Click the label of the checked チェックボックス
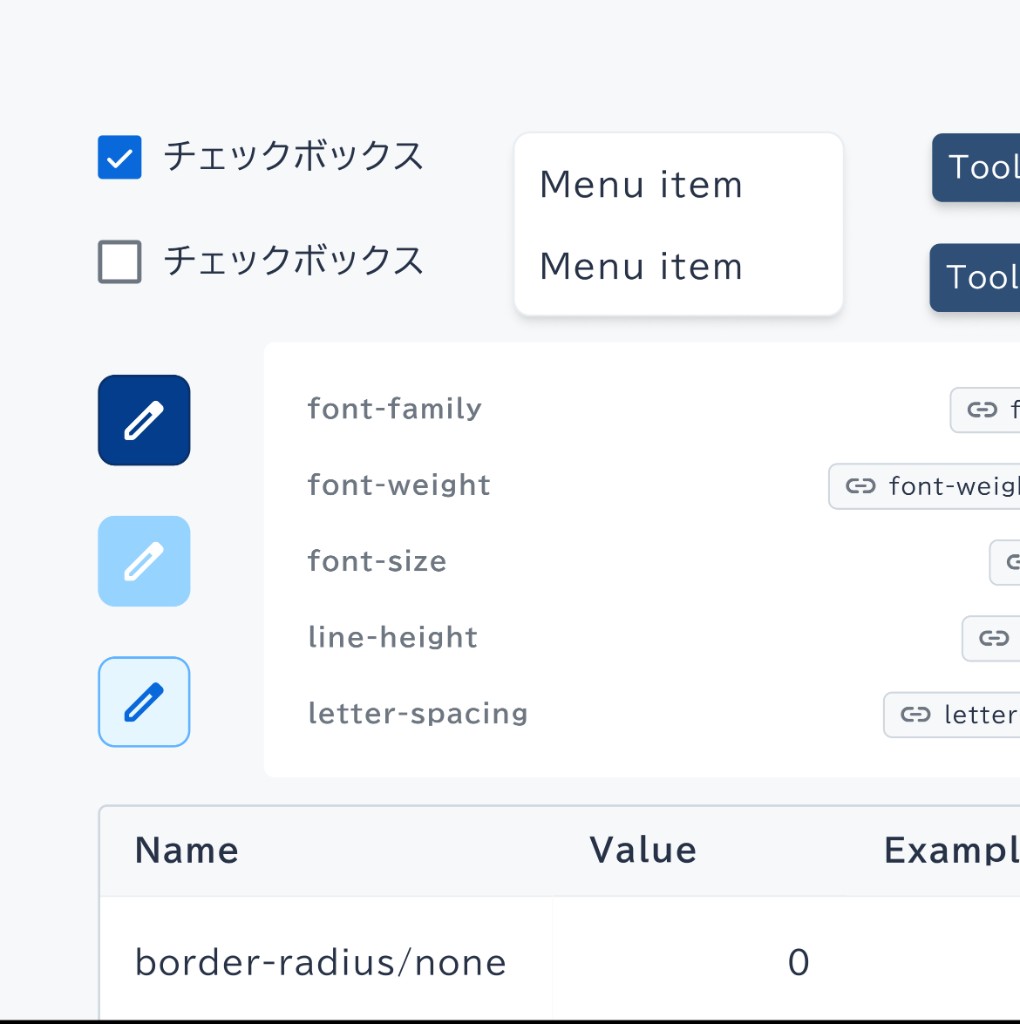1020x1024 pixels. click(293, 157)
